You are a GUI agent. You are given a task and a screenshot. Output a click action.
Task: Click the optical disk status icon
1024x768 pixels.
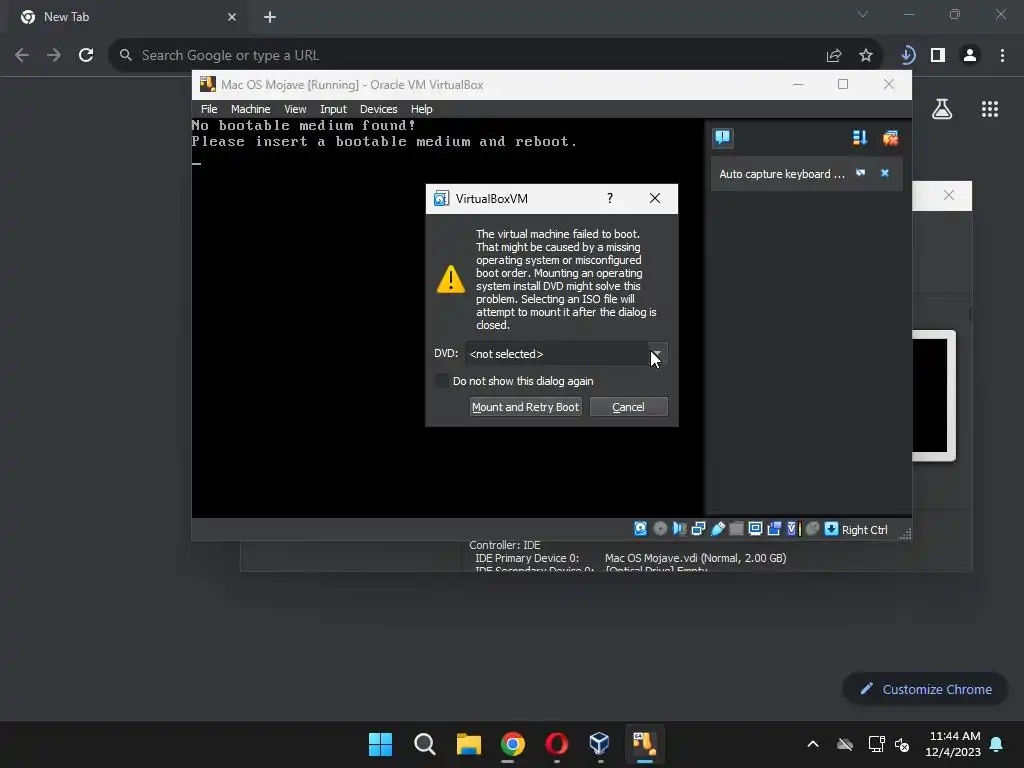(660, 529)
